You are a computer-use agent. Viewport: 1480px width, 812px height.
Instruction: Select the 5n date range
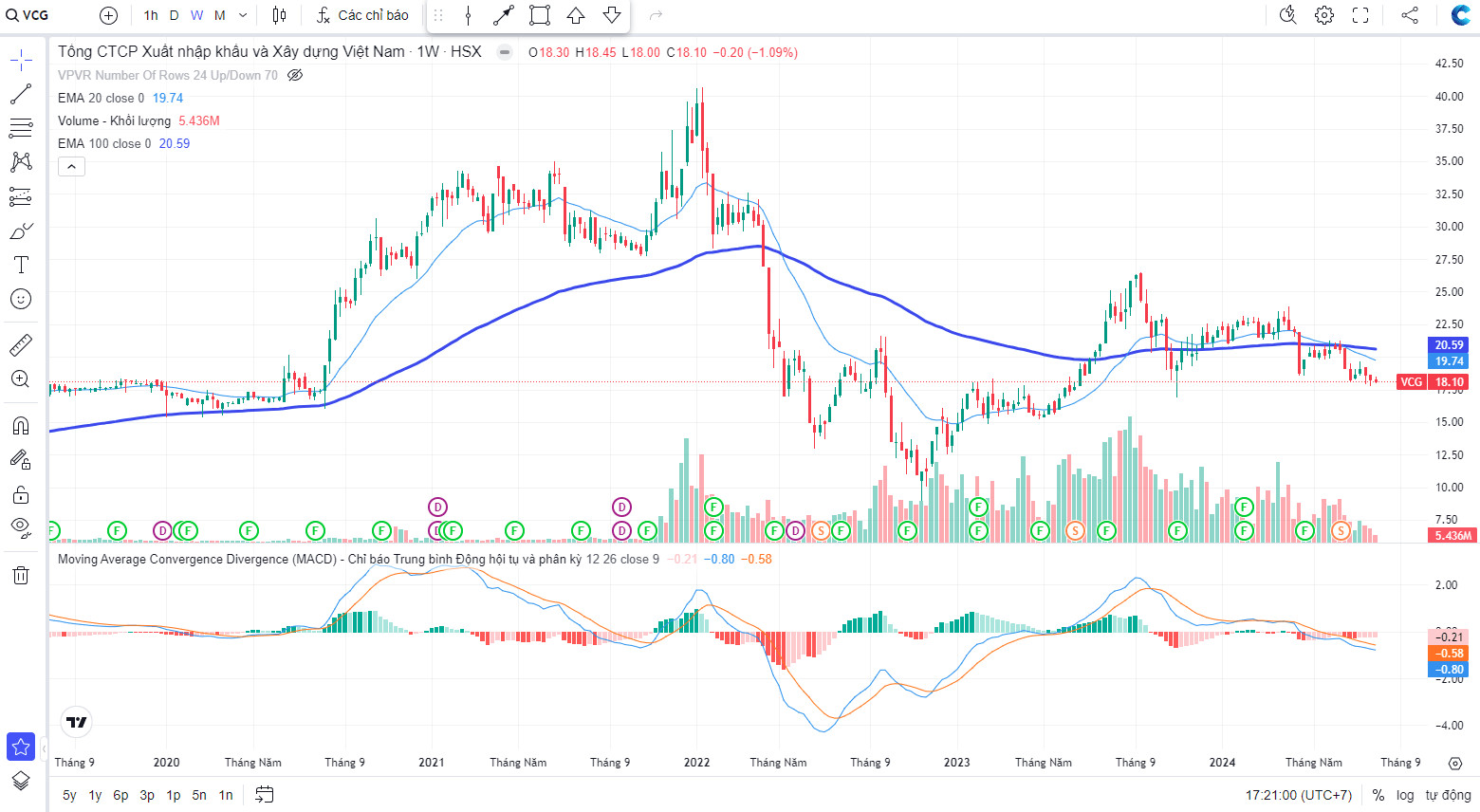[199, 795]
